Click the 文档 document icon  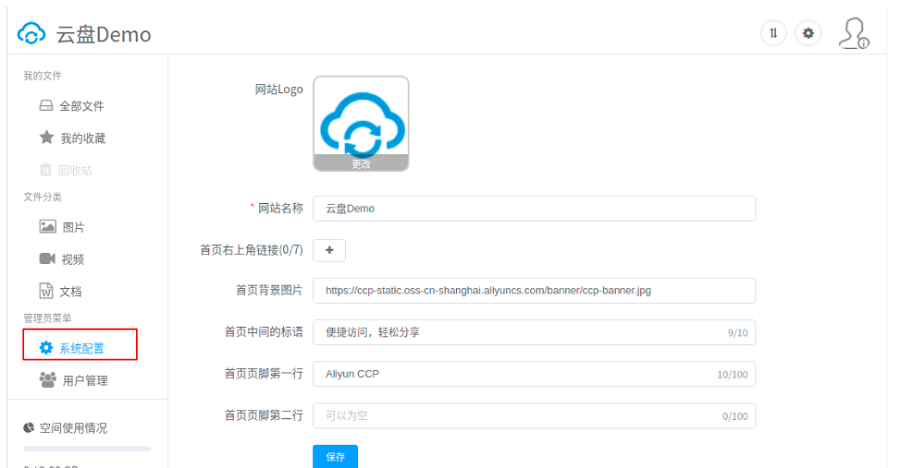coord(46,291)
